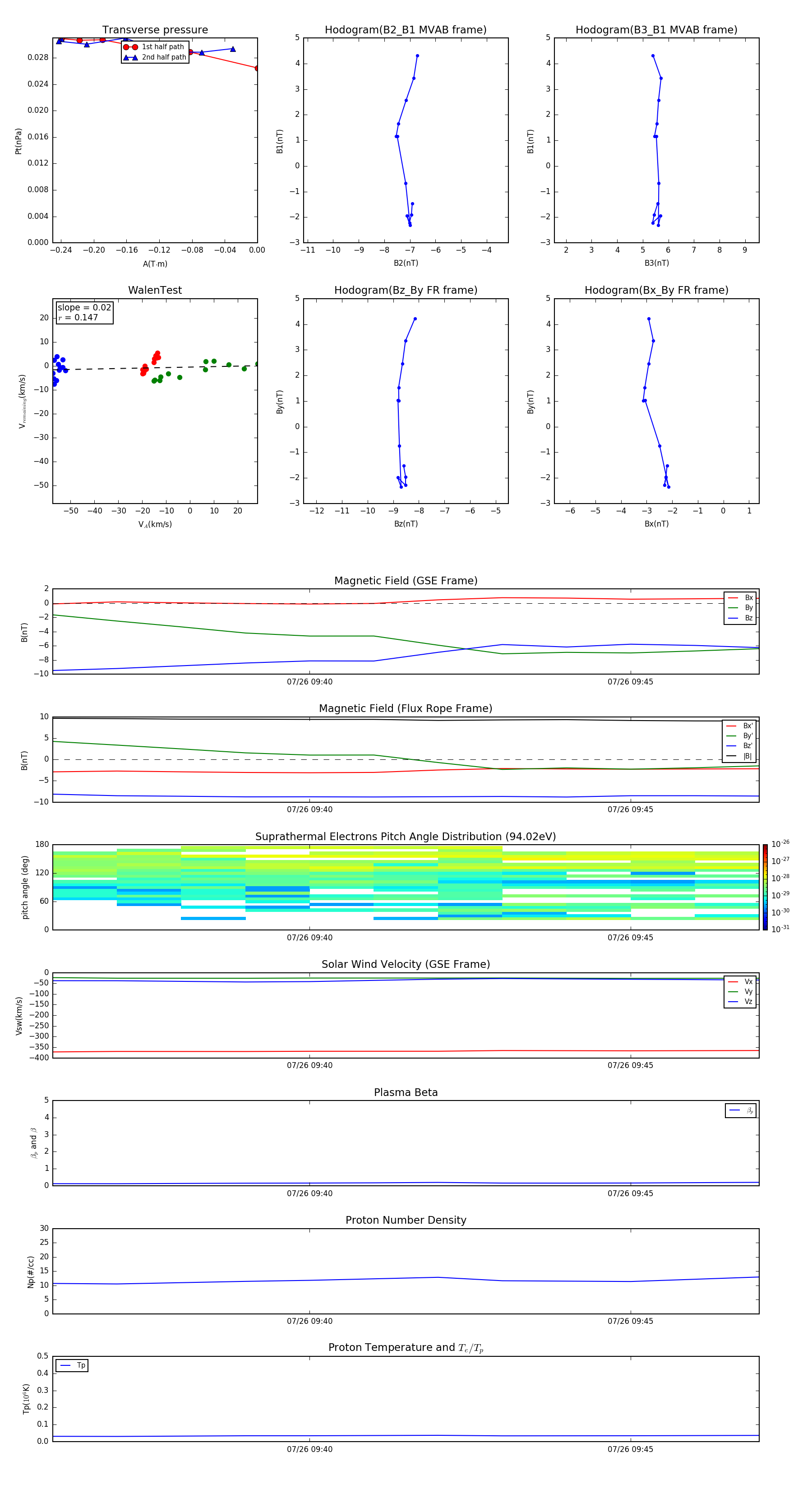
Task: Click "07/26 09:45" tick under the Proton Temperature panel
Action: (x=631, y=1449)
